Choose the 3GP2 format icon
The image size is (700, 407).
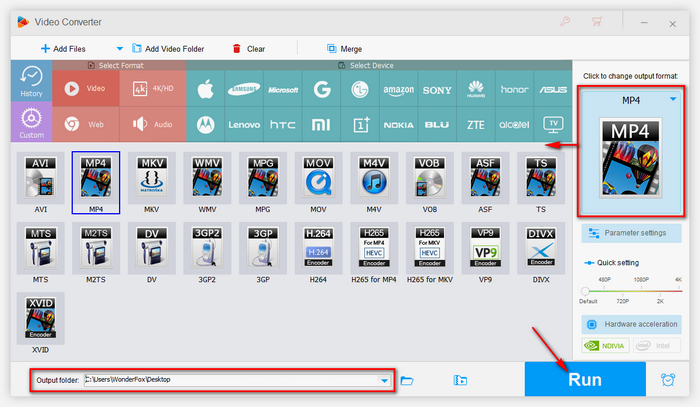click(x=207, y=248)
